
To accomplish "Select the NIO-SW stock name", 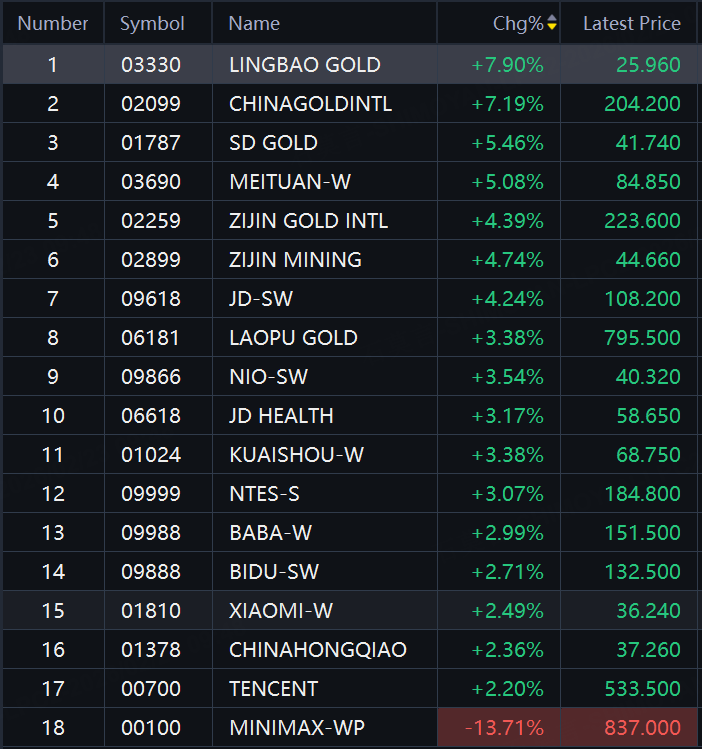I will coord(268,377).
